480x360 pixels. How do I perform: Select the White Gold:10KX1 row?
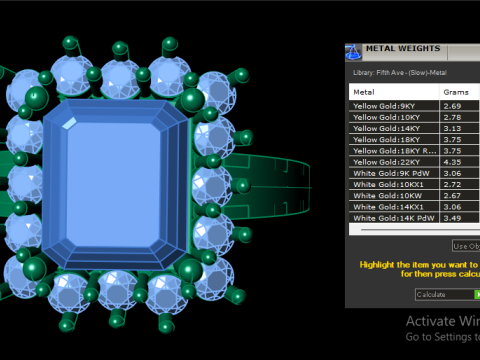point(414,184)
